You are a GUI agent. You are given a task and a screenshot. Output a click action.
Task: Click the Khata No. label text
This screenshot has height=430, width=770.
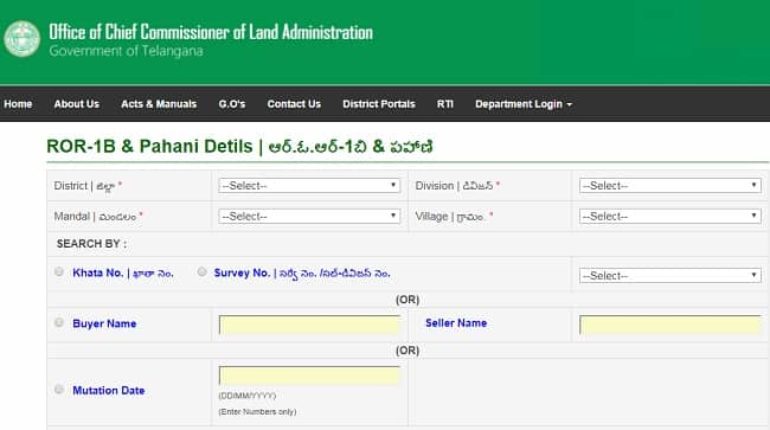[123, 273]
